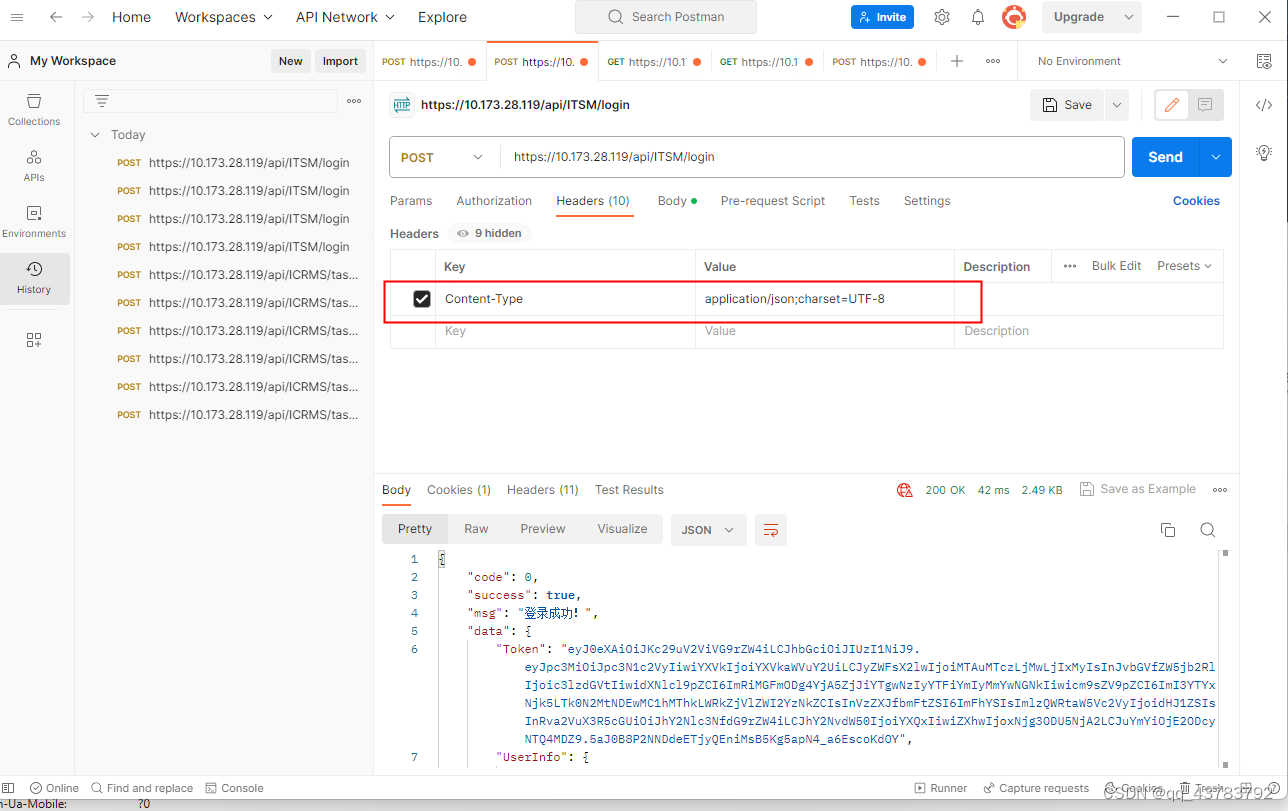Select the comments icon beside the edit pencil
The image size is (1288, 811).
pyautogui.click(x=1204, y=104)
